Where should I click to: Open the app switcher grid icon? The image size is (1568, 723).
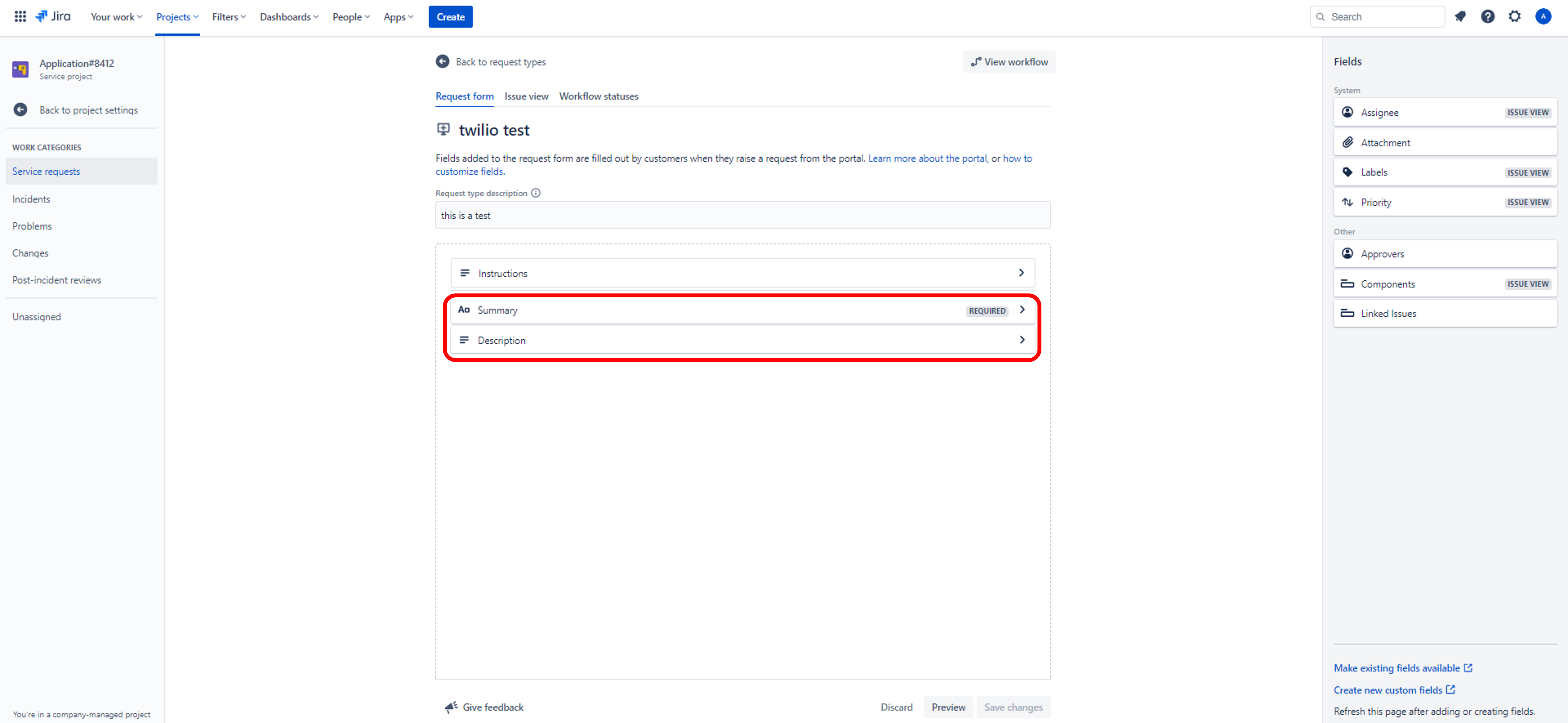[x=20, y=17]
